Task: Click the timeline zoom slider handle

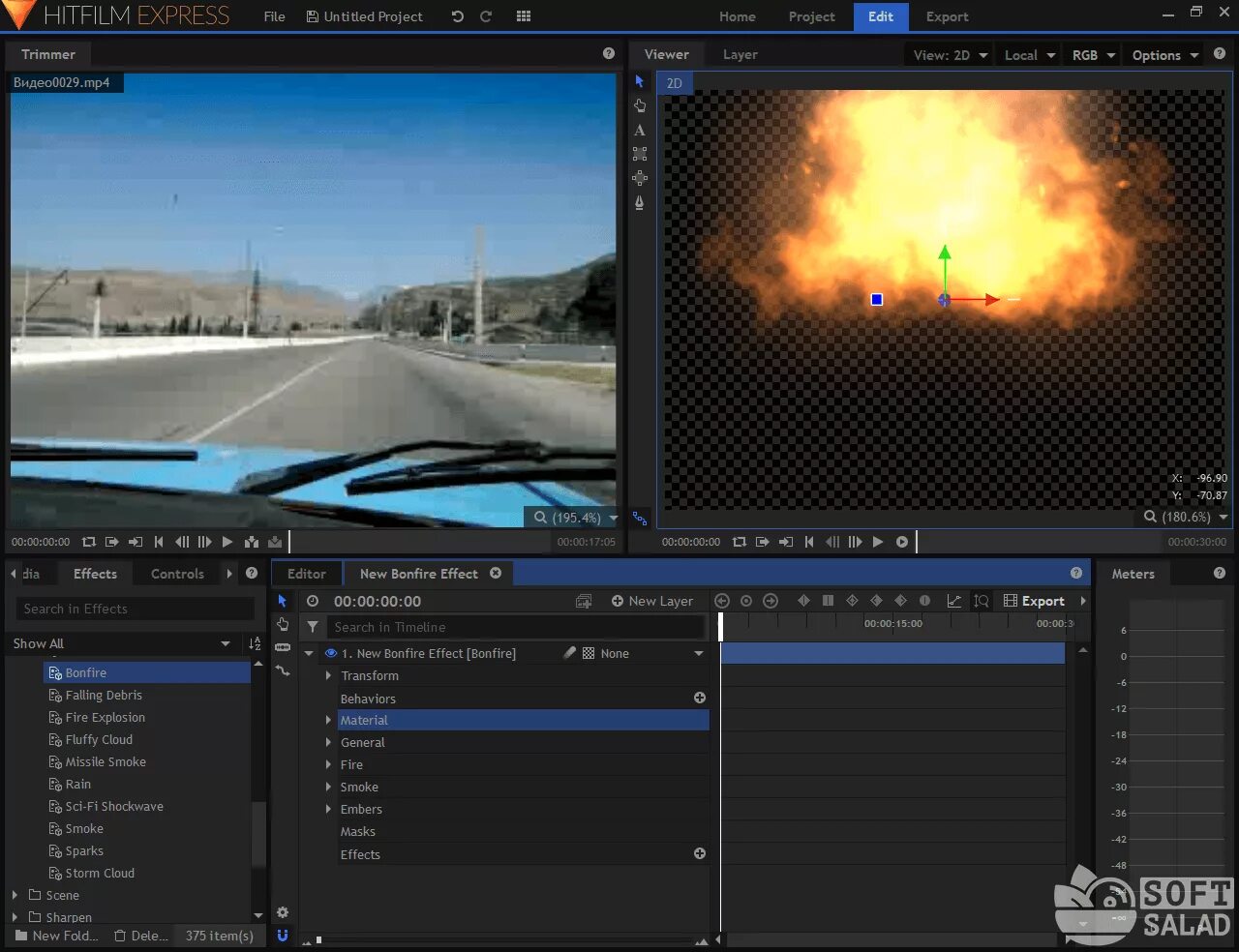Action: [x=318, y=939]
